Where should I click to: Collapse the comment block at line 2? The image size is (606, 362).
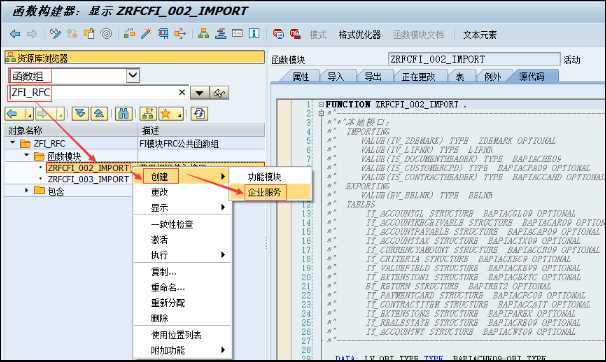pos(321,113)
